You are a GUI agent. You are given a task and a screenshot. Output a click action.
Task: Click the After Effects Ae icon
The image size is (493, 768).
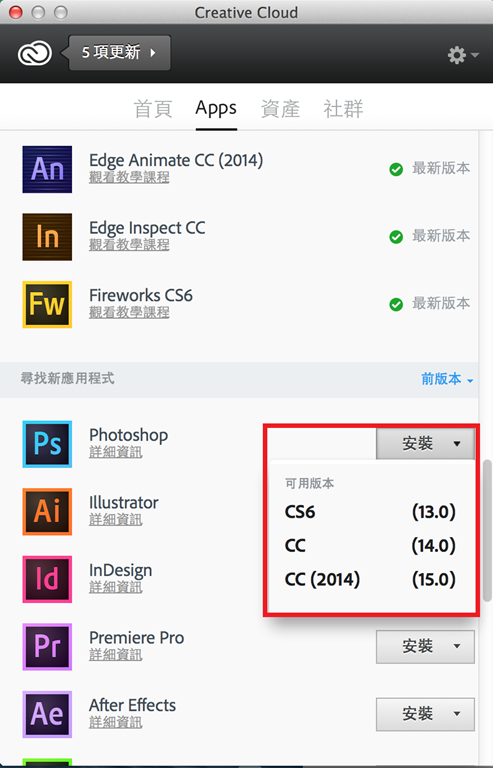[47, 714]
